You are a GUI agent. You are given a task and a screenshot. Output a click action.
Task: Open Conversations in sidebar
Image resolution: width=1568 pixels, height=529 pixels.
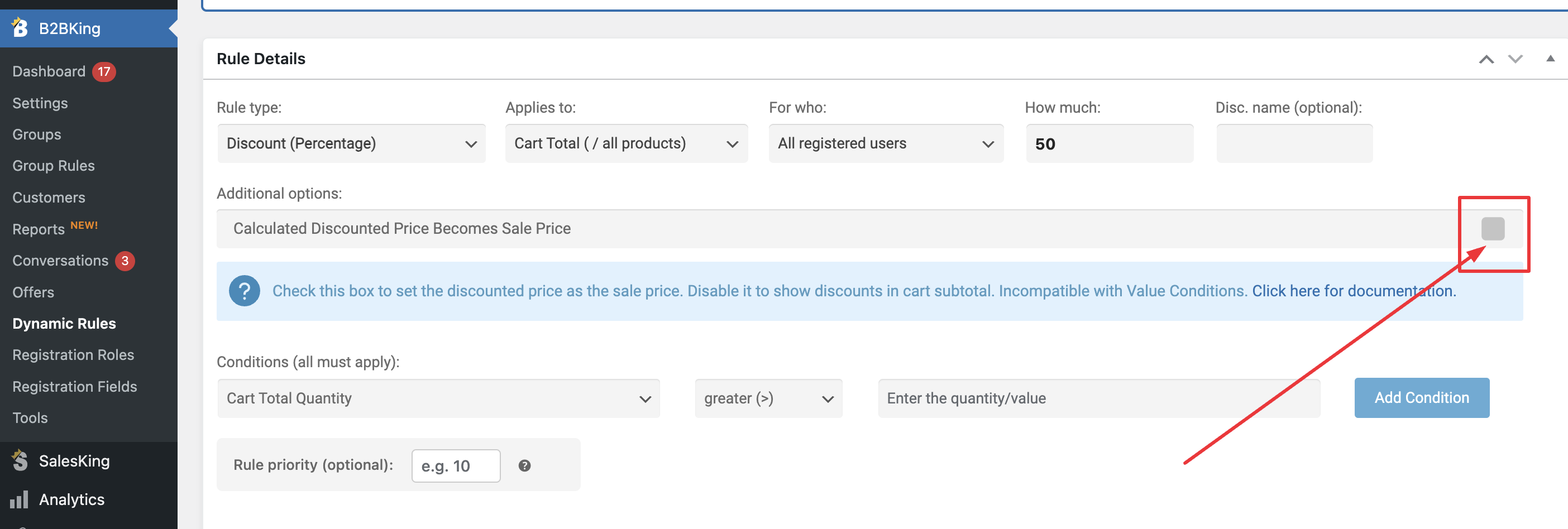[x=60, y=261]
